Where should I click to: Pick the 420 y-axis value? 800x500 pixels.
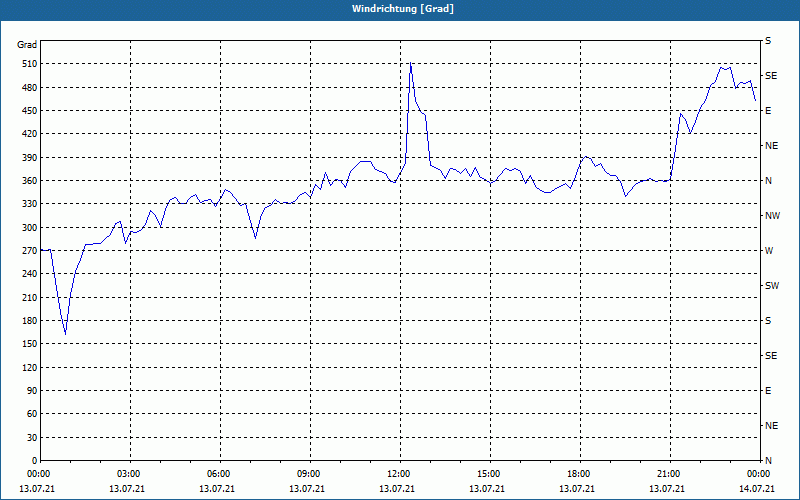30,134
